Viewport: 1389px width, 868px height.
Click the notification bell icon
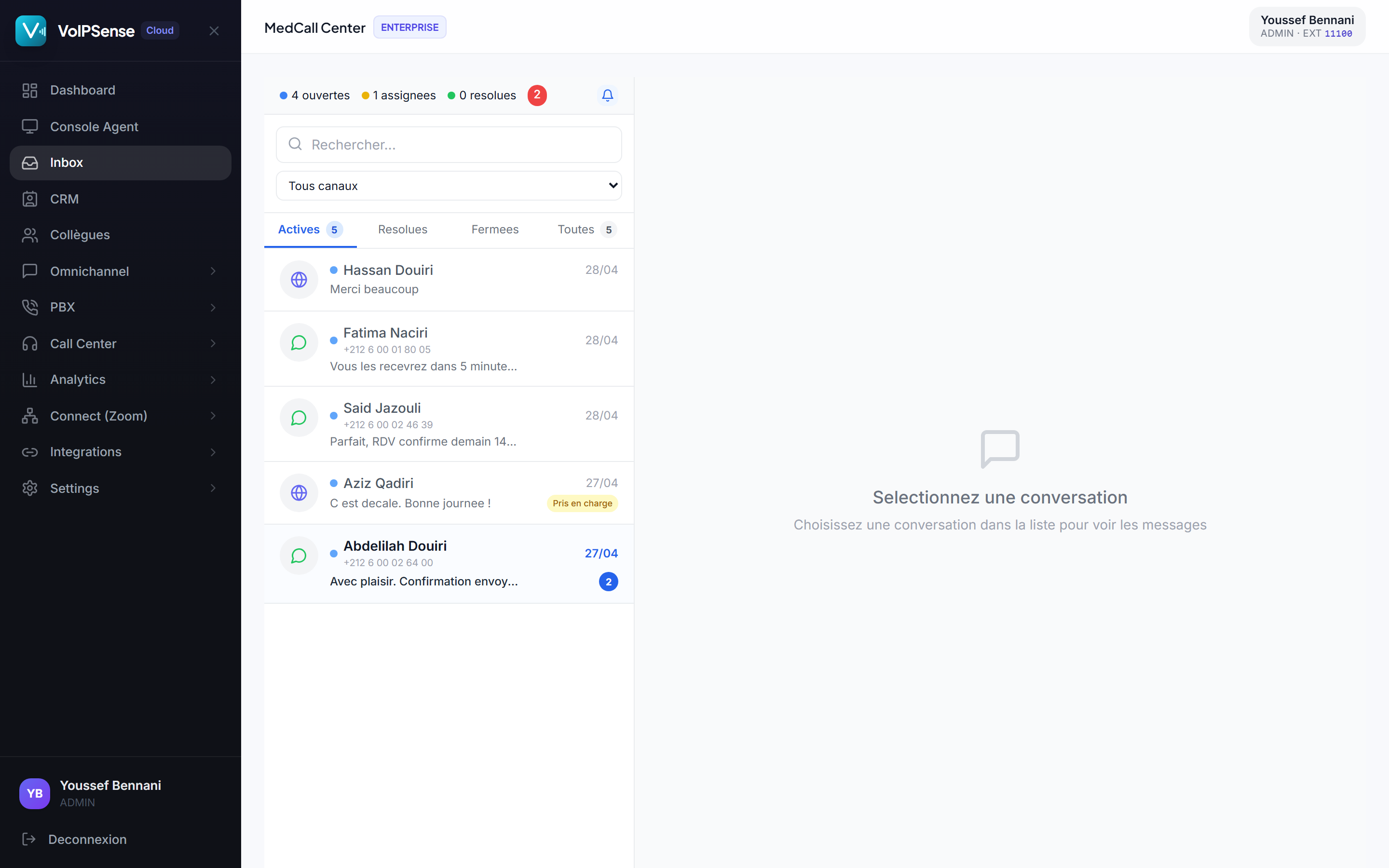pyautogui.click(x=607, y=95)
